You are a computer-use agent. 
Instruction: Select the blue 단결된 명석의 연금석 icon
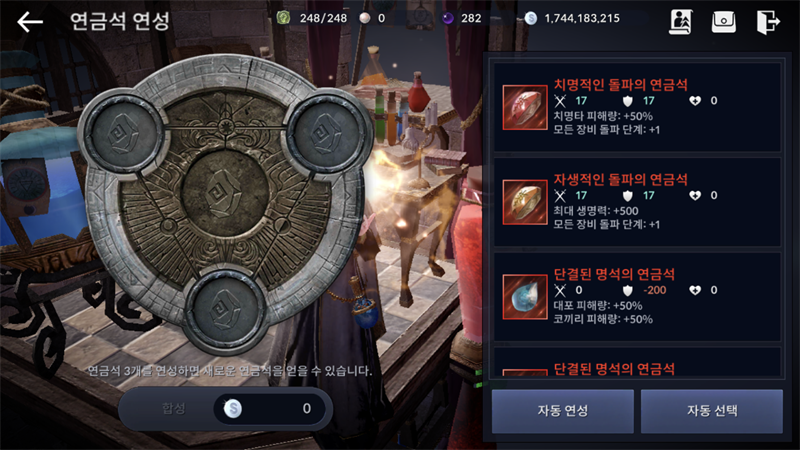point(524,297)
